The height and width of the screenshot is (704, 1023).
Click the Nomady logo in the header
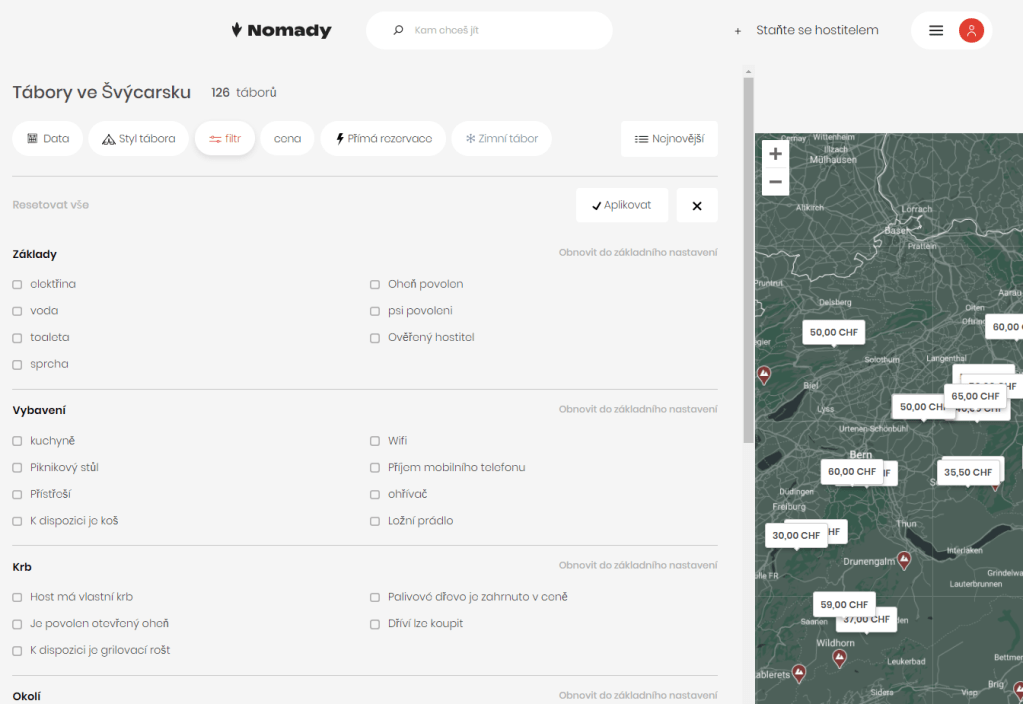point(281,30)
